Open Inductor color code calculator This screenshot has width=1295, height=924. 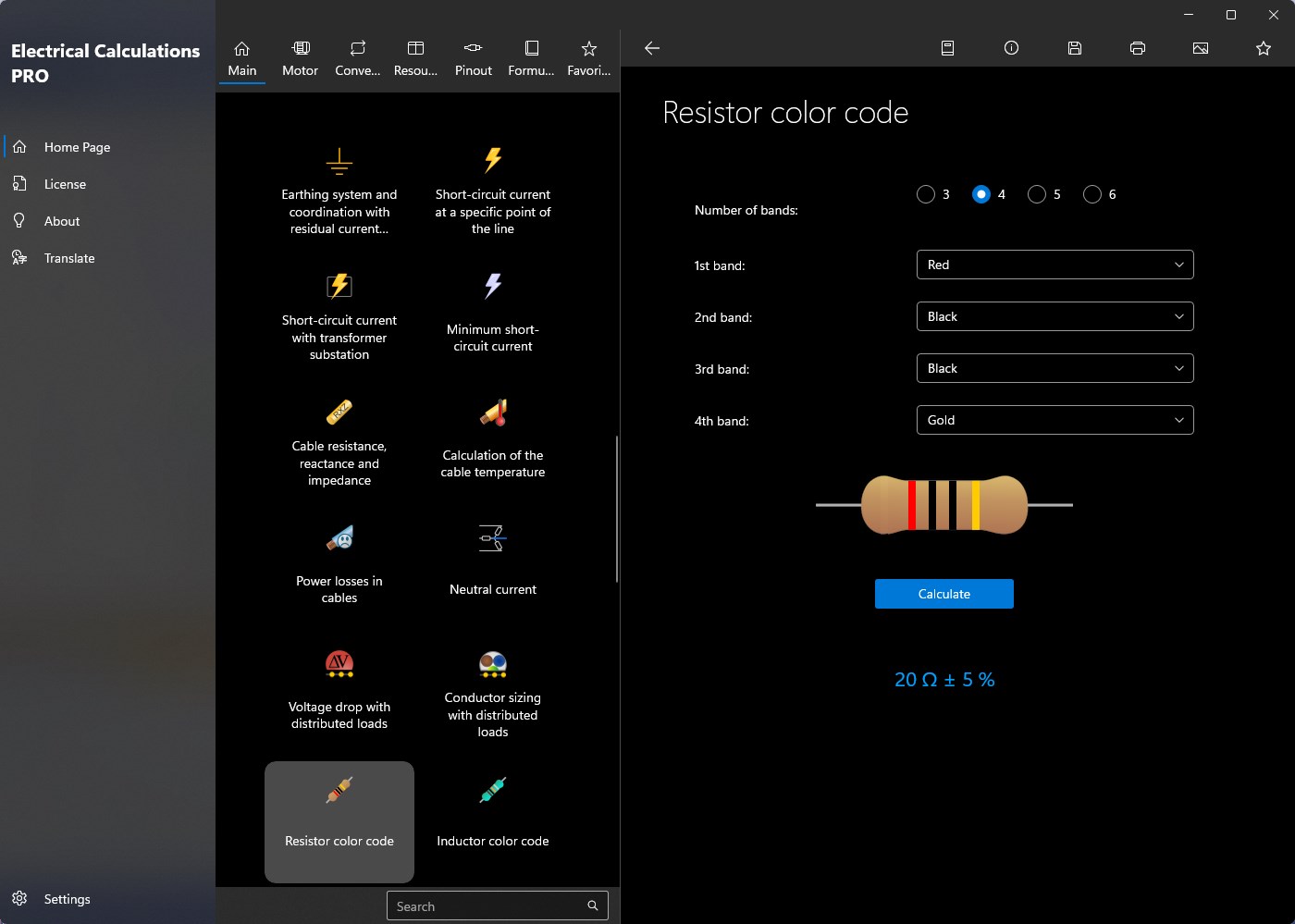click(x=493, y=821)
